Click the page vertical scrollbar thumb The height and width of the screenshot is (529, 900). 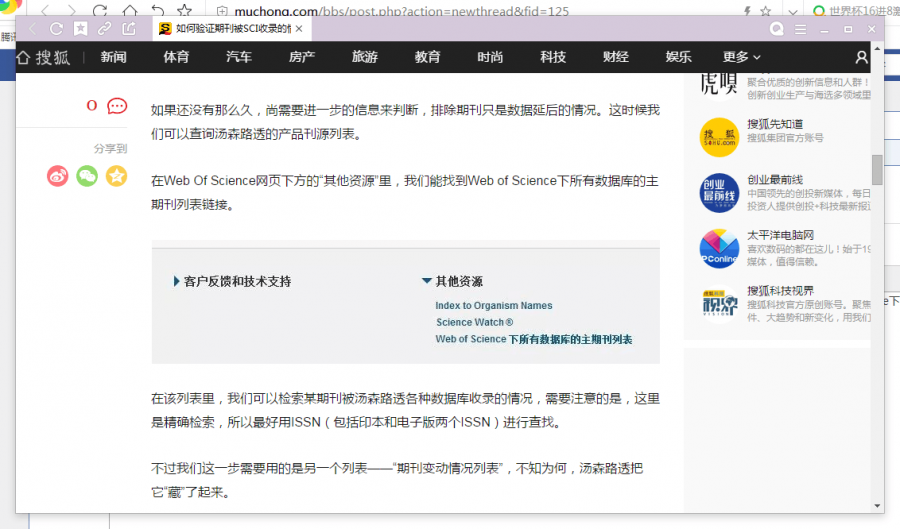pos(877,170)
